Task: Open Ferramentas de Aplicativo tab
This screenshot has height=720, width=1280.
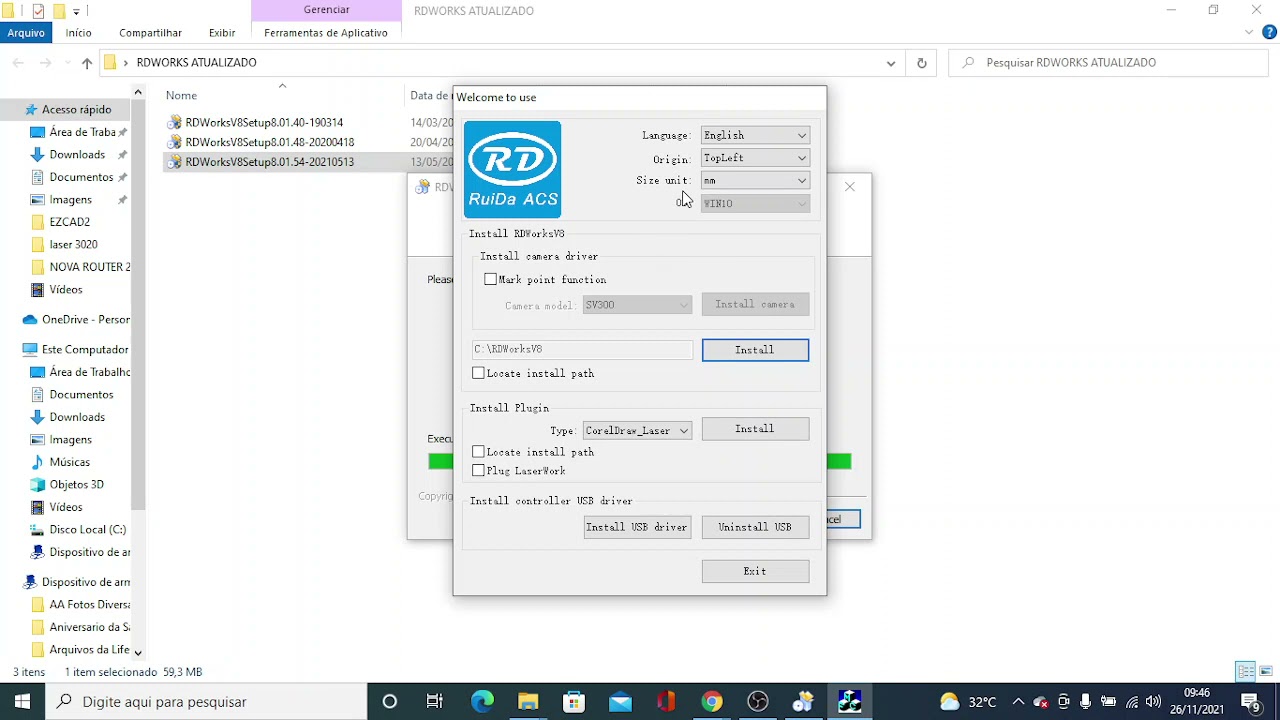Action: [x=326, y=33]
